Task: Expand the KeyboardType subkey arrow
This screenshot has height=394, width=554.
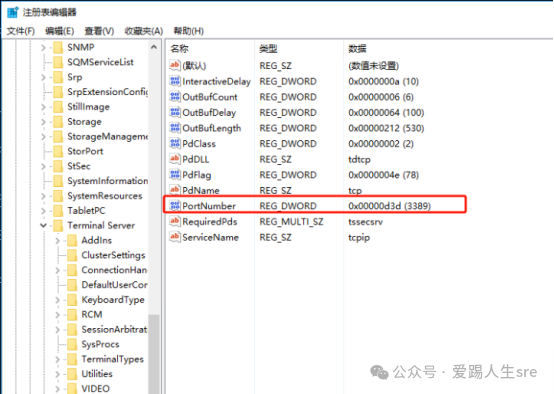Action: tap(57, 300)
